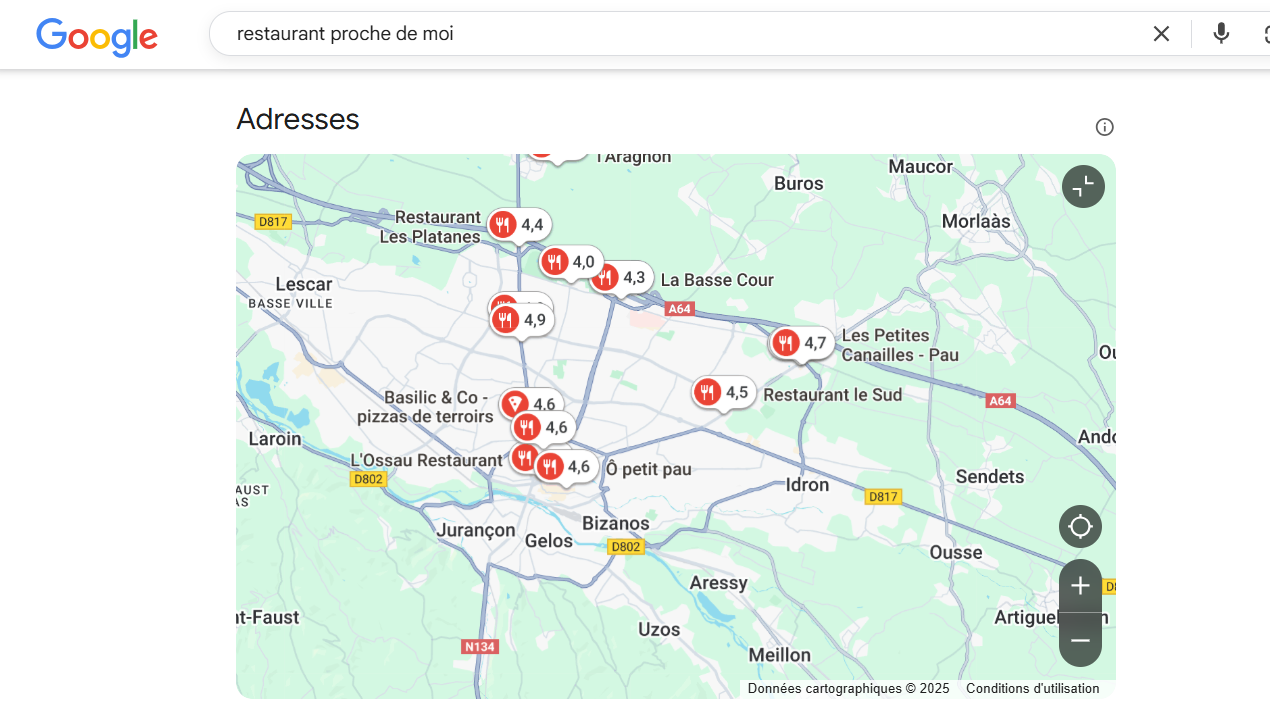The width and height of the screenshot is (1270, 718).
Task: Open the Conditions d'utilisation link
Action: [x=1032, y=688]
